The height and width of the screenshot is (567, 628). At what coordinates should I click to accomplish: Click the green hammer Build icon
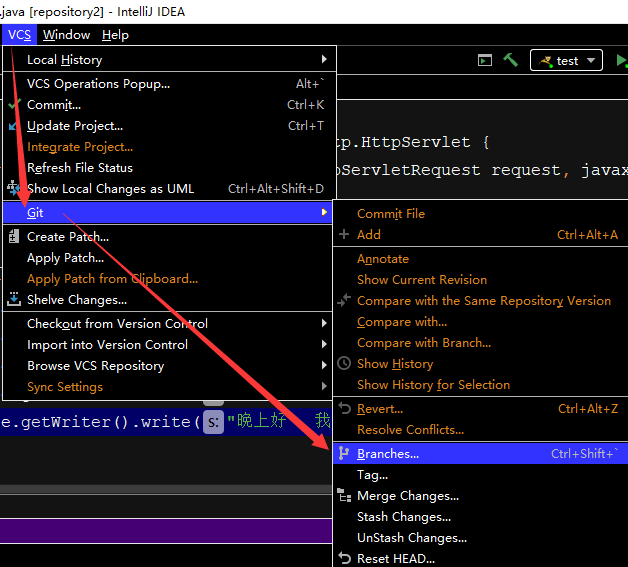(511, 60)
